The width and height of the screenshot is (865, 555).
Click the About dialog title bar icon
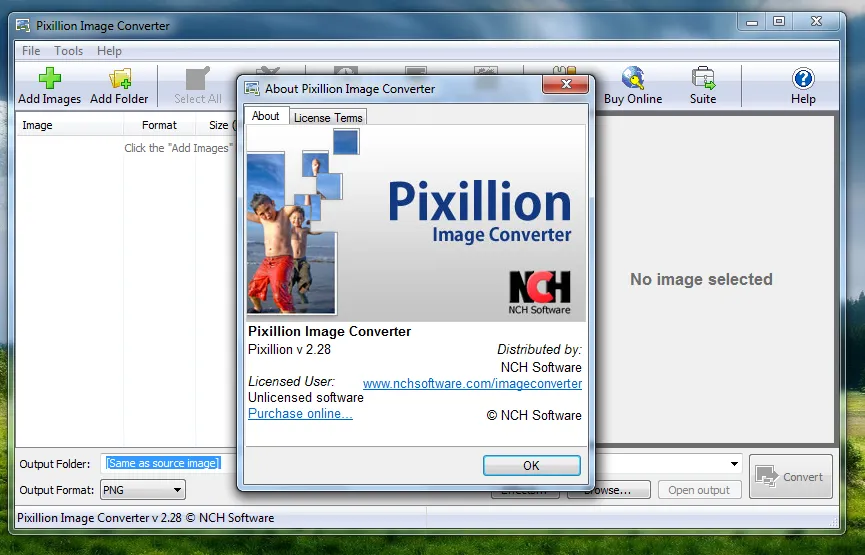pos(252,88)
